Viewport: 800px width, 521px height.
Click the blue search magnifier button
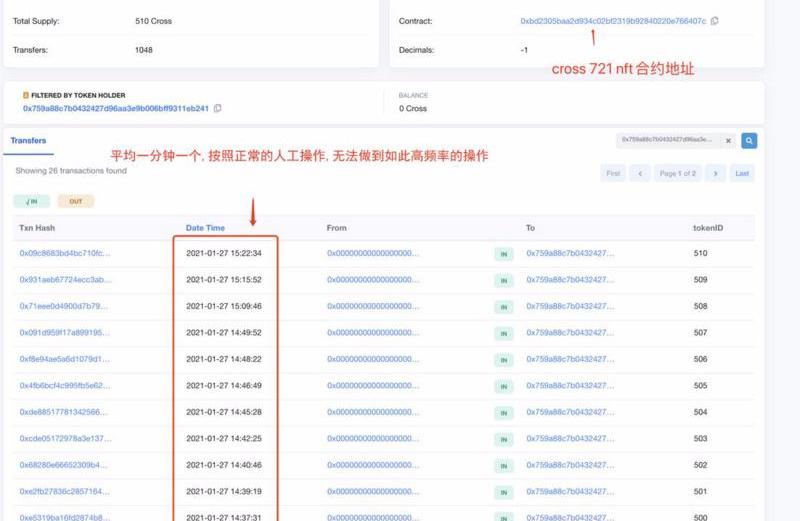[x=748, y=141]
